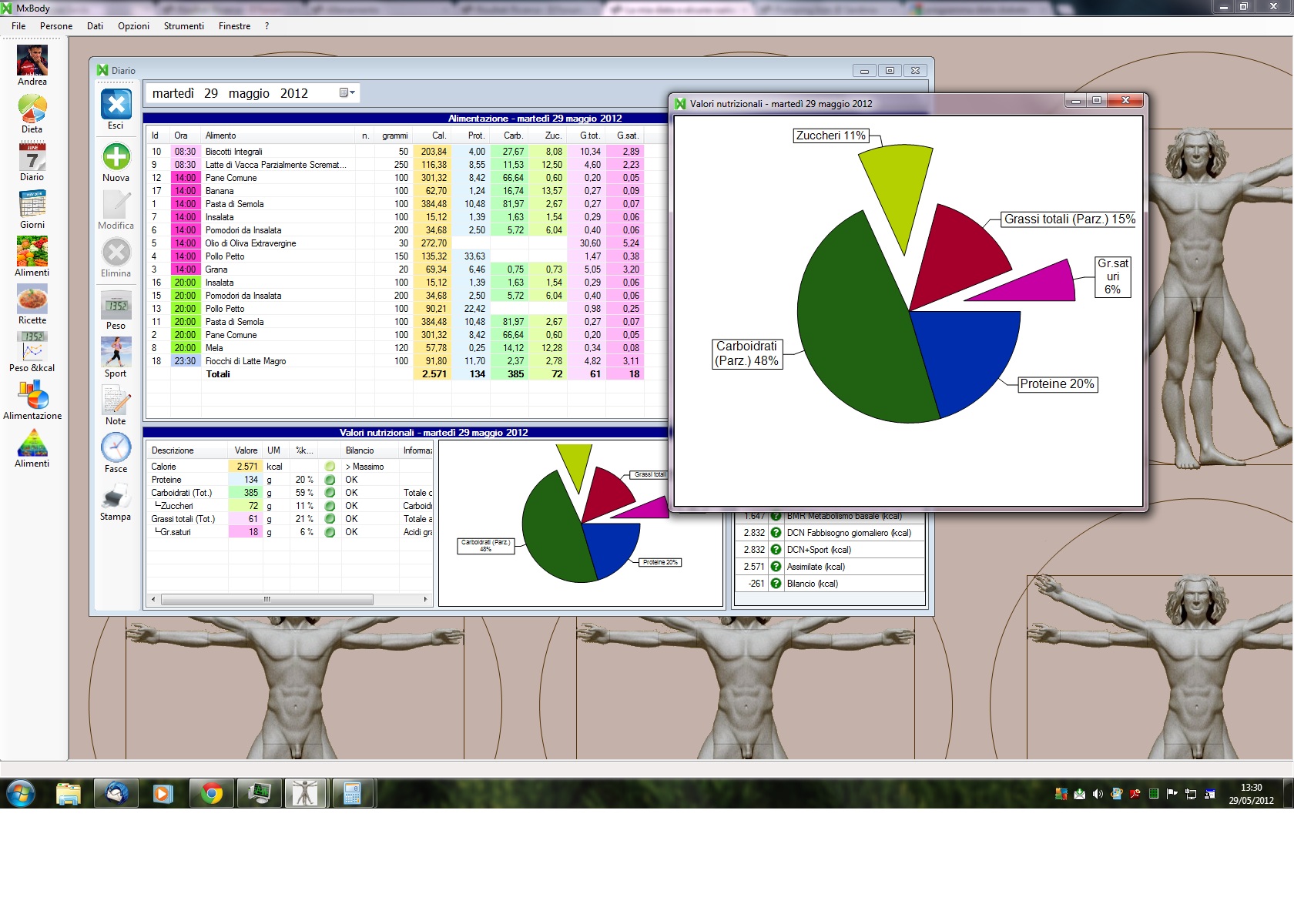Open the Strumenti menu
Screen dimensions: 1294x924
183,26
